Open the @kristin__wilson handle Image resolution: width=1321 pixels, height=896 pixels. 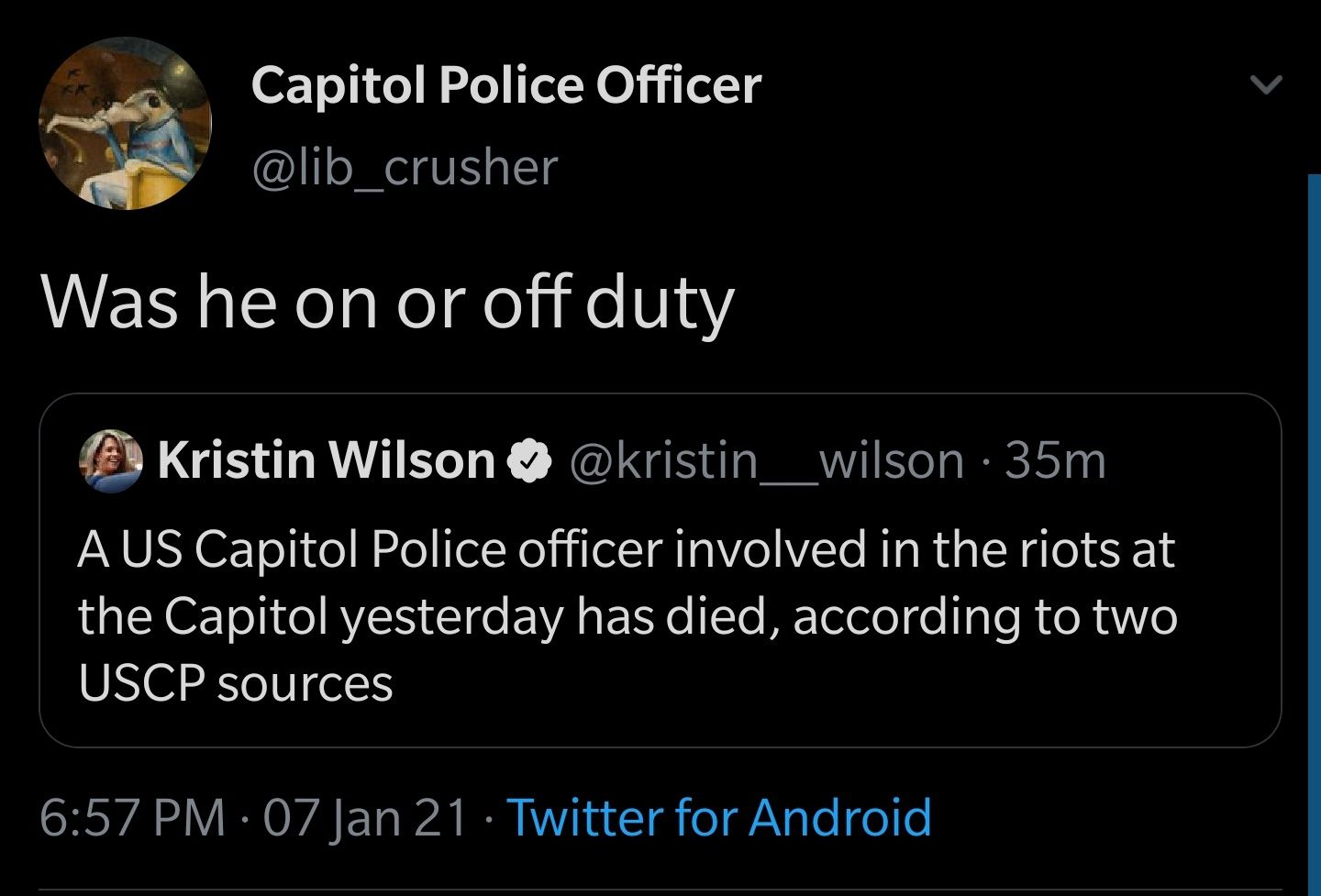click(x=767, y=460)
